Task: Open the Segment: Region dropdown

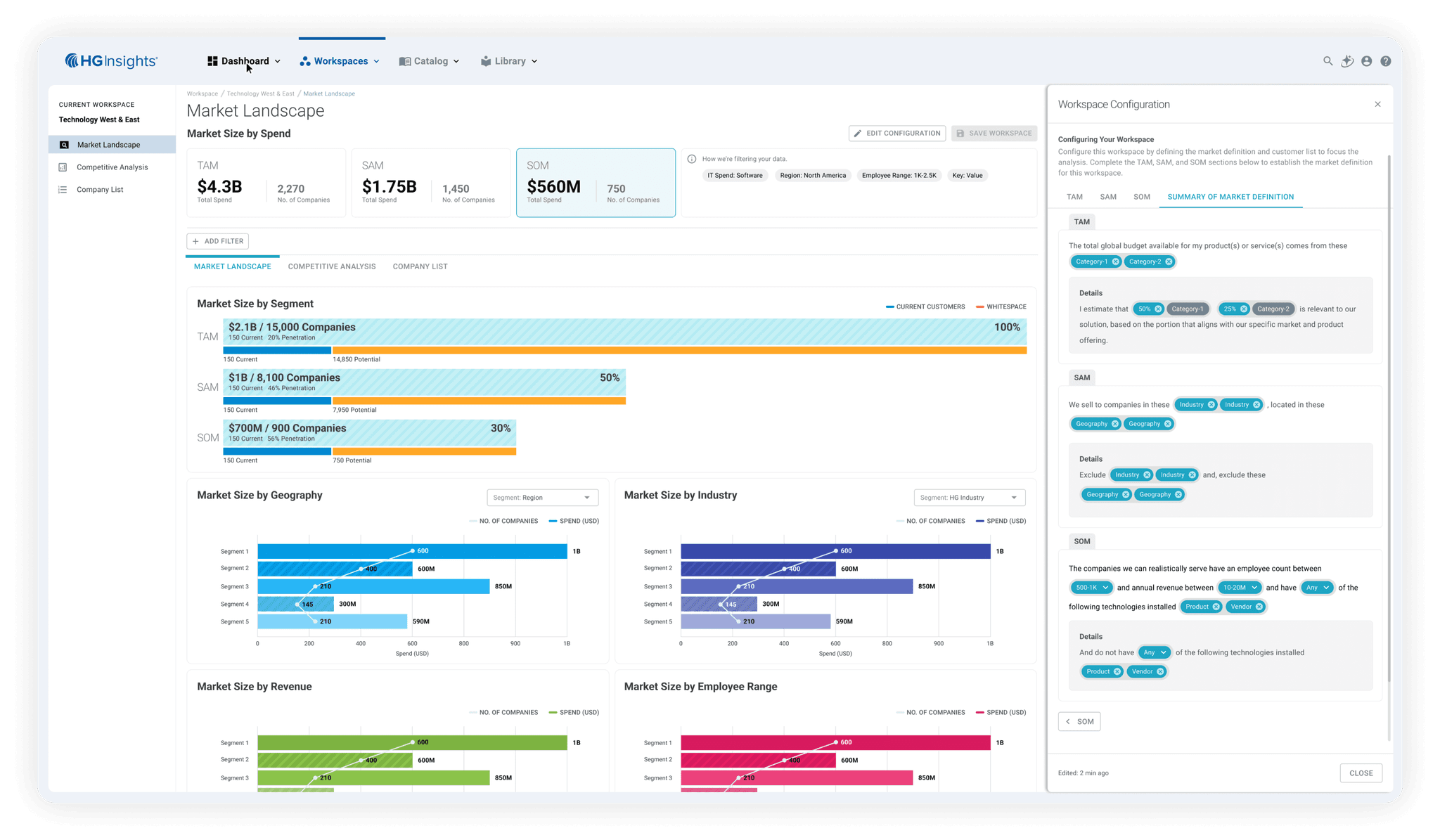Action: click(x=542, y=497)
